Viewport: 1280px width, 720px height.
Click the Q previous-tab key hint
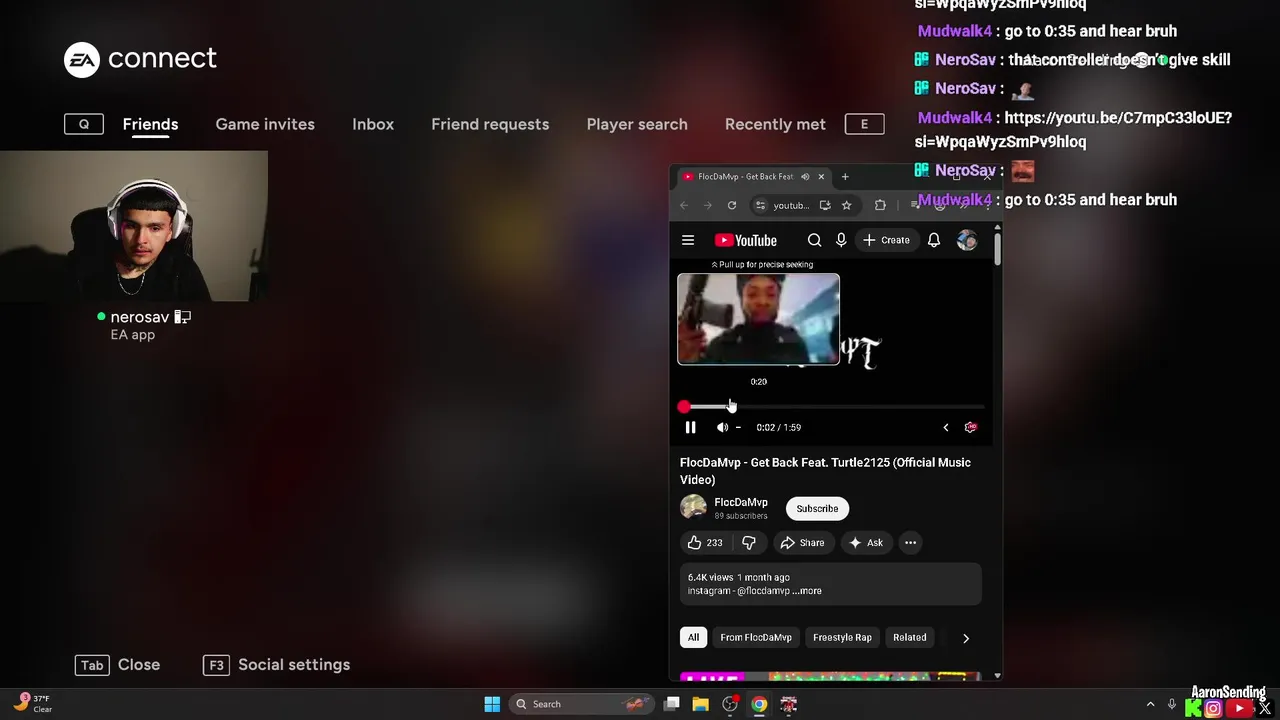tap(84, 124)
